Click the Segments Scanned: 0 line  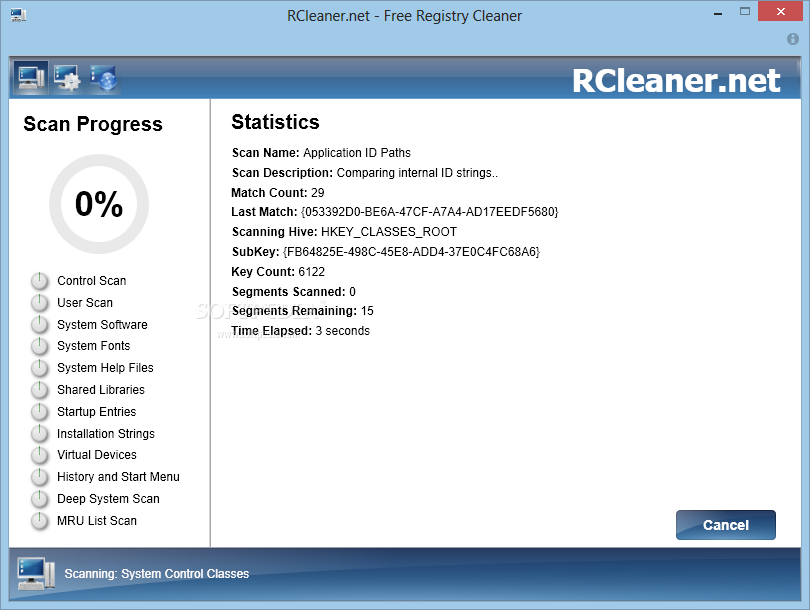(293, 292)
